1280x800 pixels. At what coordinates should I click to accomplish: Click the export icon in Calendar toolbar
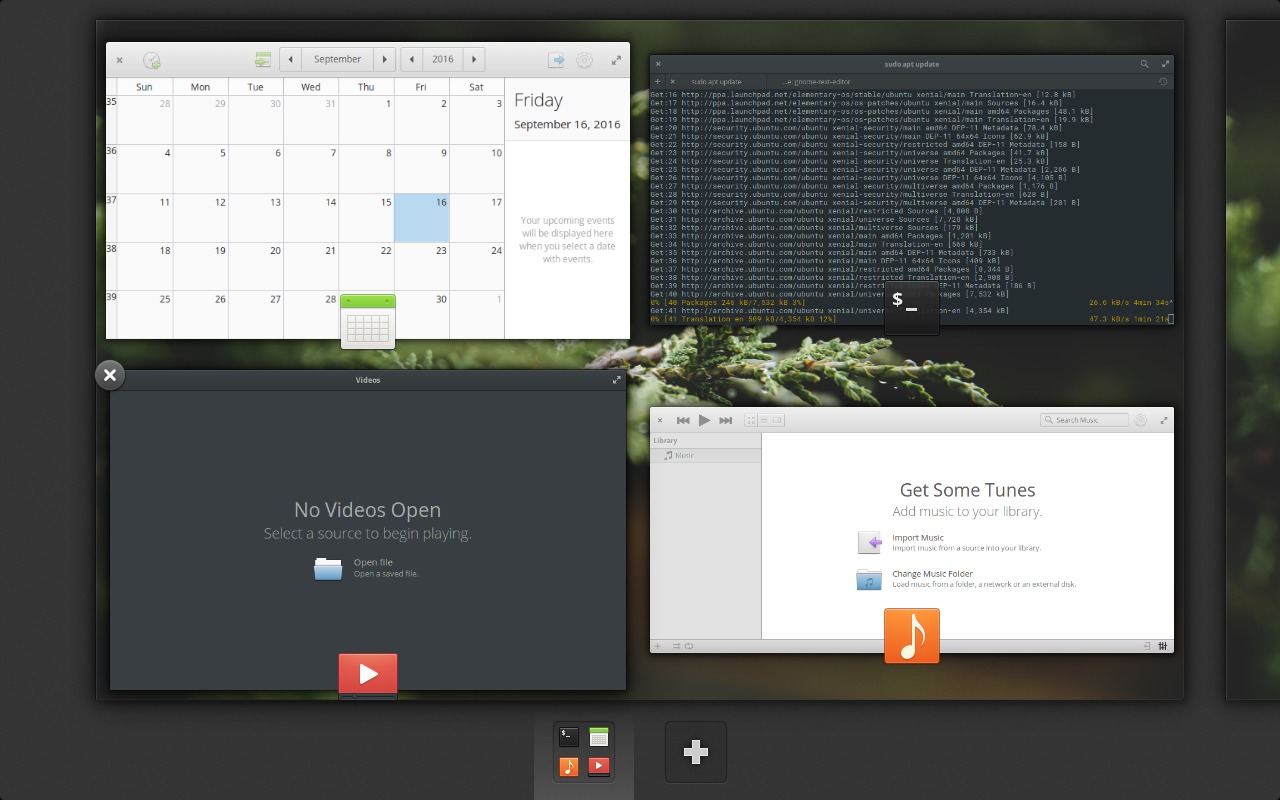click(557, 59)
